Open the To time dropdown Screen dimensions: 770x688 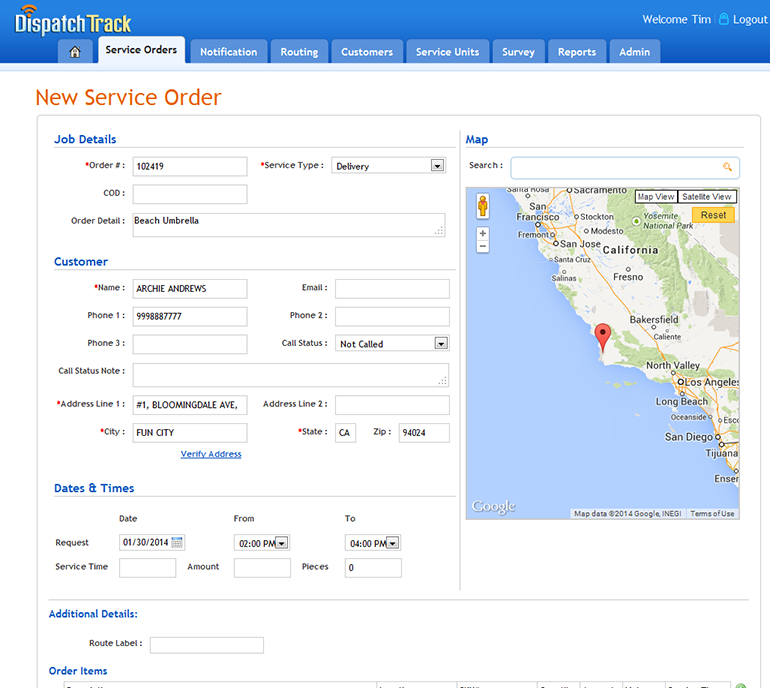(x=393, y=543)
